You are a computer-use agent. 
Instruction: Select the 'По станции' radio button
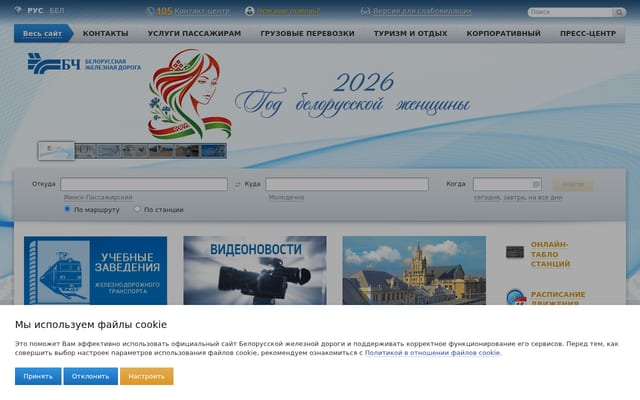137,209
